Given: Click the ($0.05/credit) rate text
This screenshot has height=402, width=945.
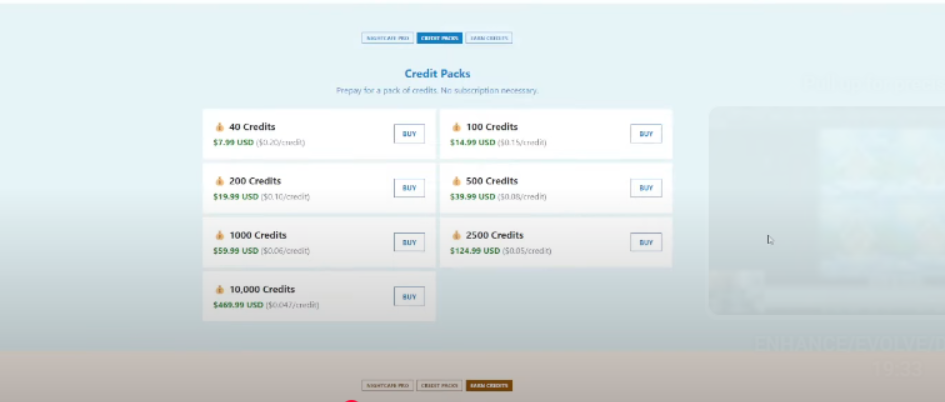Looking at the screenshot, I should 527,251.
